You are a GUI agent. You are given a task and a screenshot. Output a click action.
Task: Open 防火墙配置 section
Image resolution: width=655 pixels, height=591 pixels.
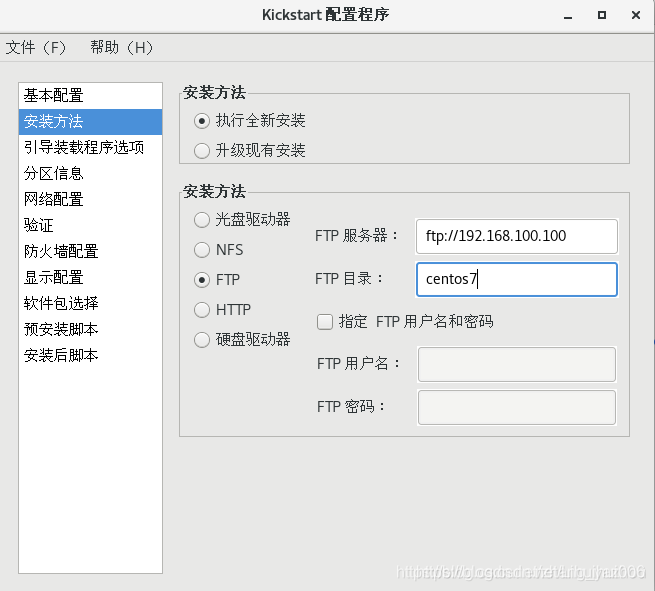tap(90, 251)
